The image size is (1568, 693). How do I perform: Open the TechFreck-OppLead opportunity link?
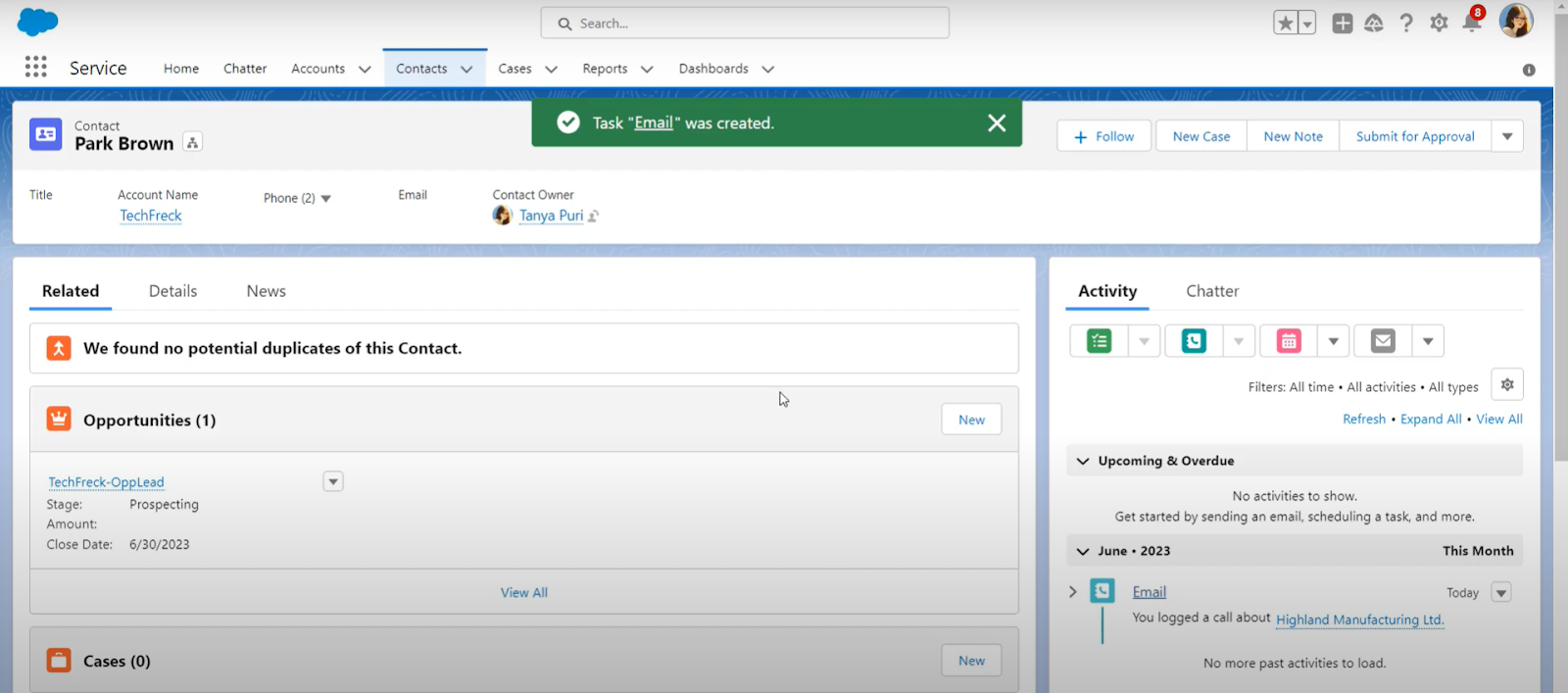(x=106, y=482)
